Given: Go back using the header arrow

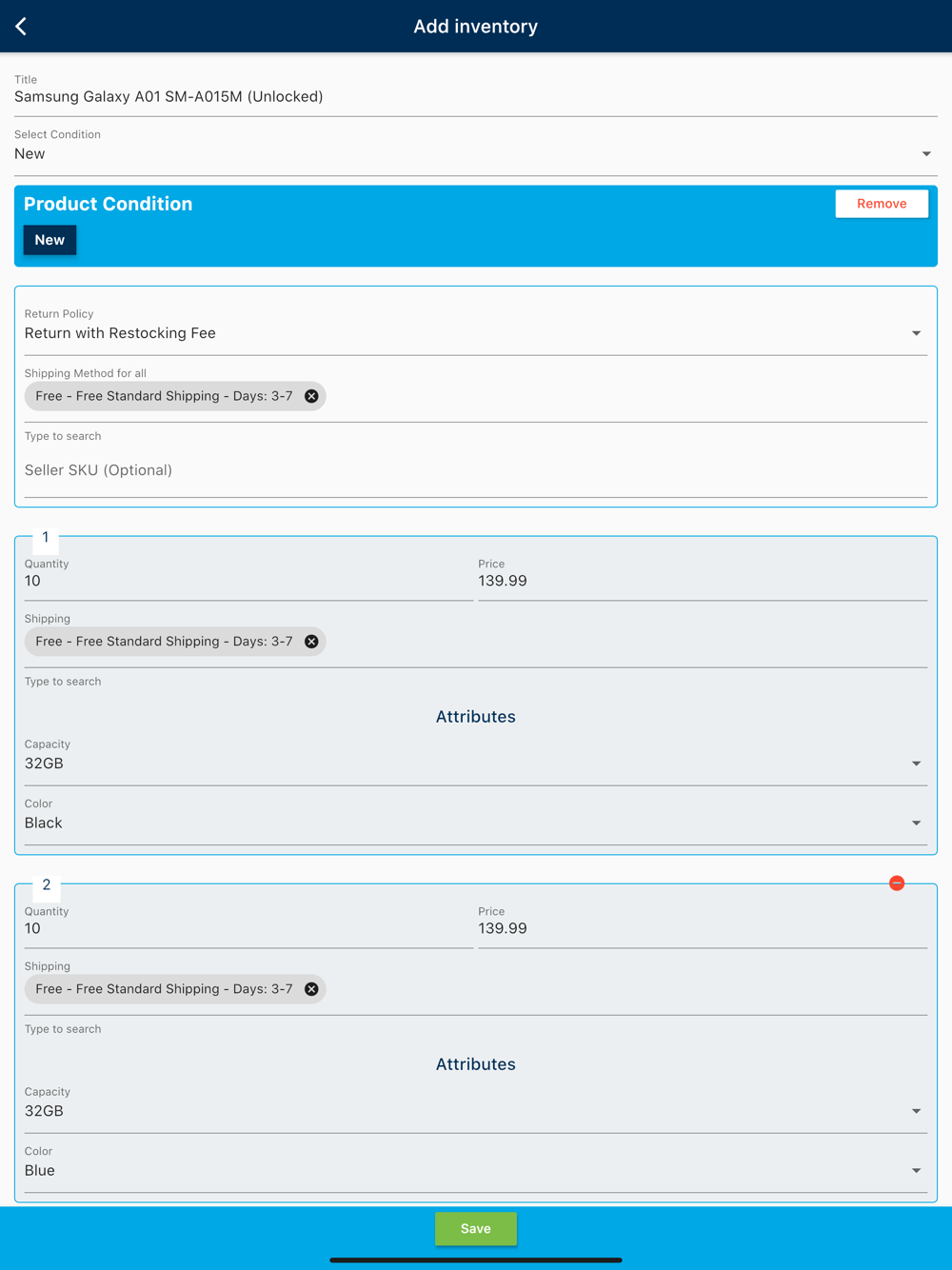Looking at the screenshot, I should click(21, 27).
